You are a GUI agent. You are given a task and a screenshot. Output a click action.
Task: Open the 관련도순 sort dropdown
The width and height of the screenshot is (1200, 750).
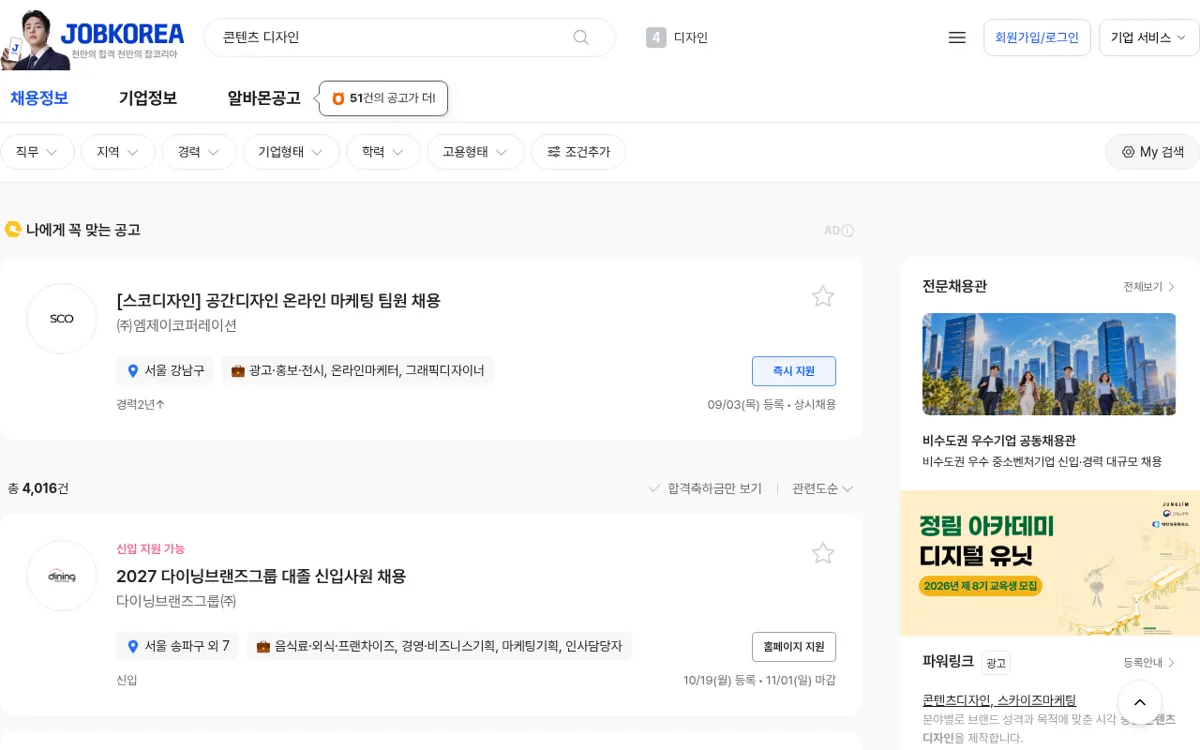(822, 488)
